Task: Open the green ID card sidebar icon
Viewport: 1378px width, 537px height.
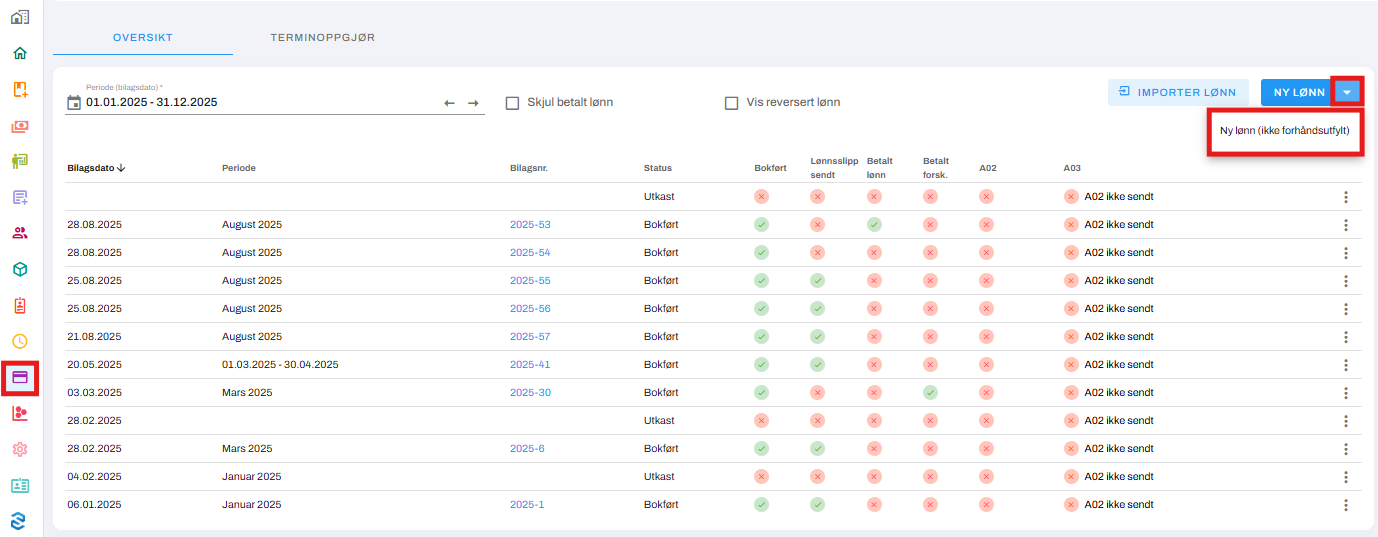Action: pyautogui.click(x=20, y=485)
